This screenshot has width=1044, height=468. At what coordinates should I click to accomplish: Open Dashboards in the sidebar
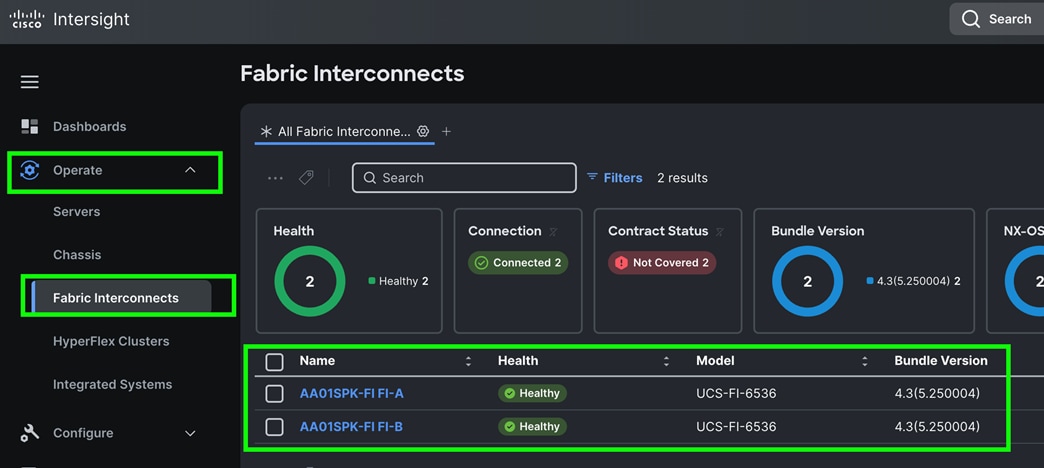[x=89, y=126]
